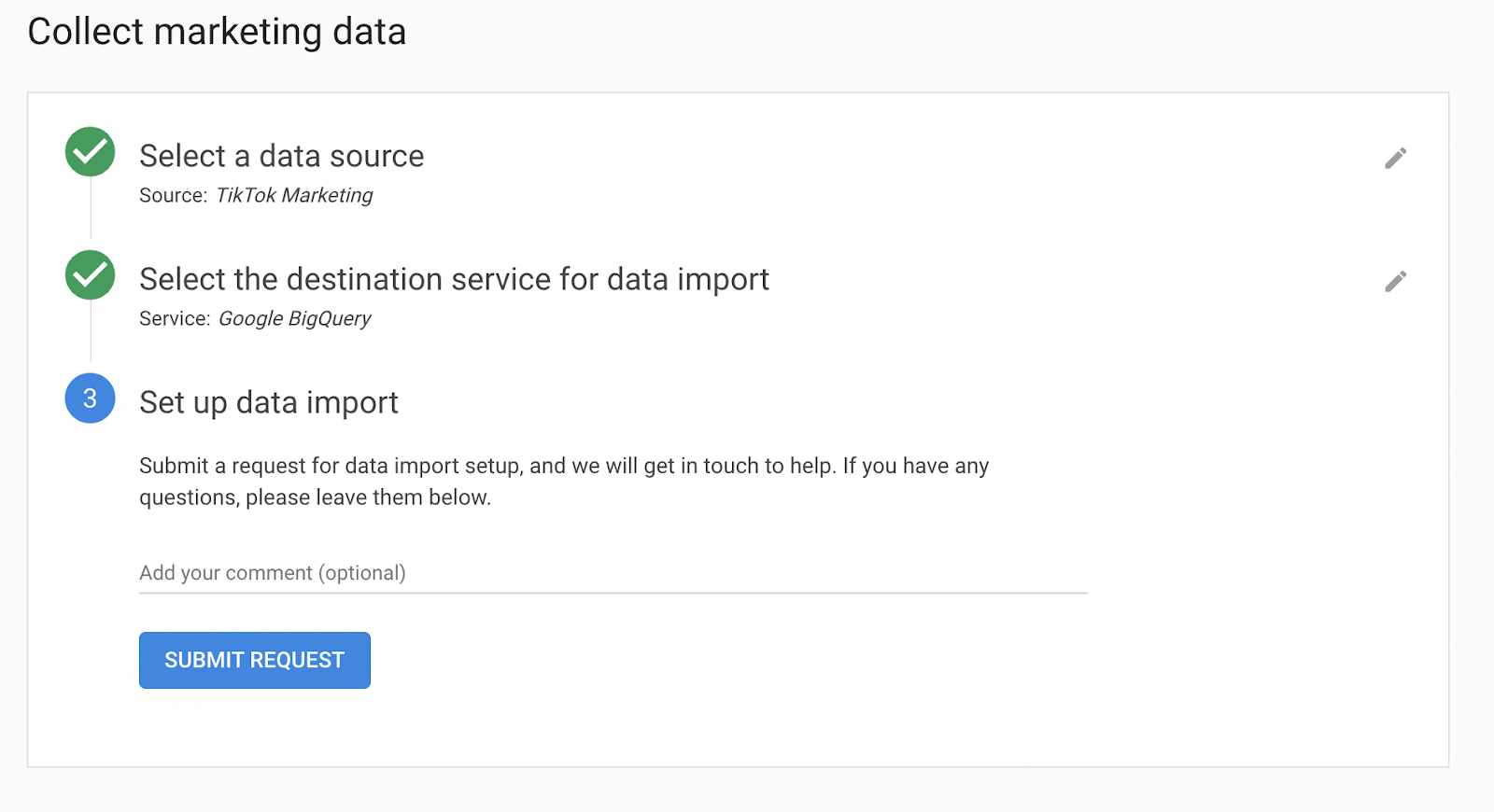Click the underline of the comment field
Image resolution: width=1494 pixels, height=812 pixels.
pyautogui.click(x=613, y=593)
